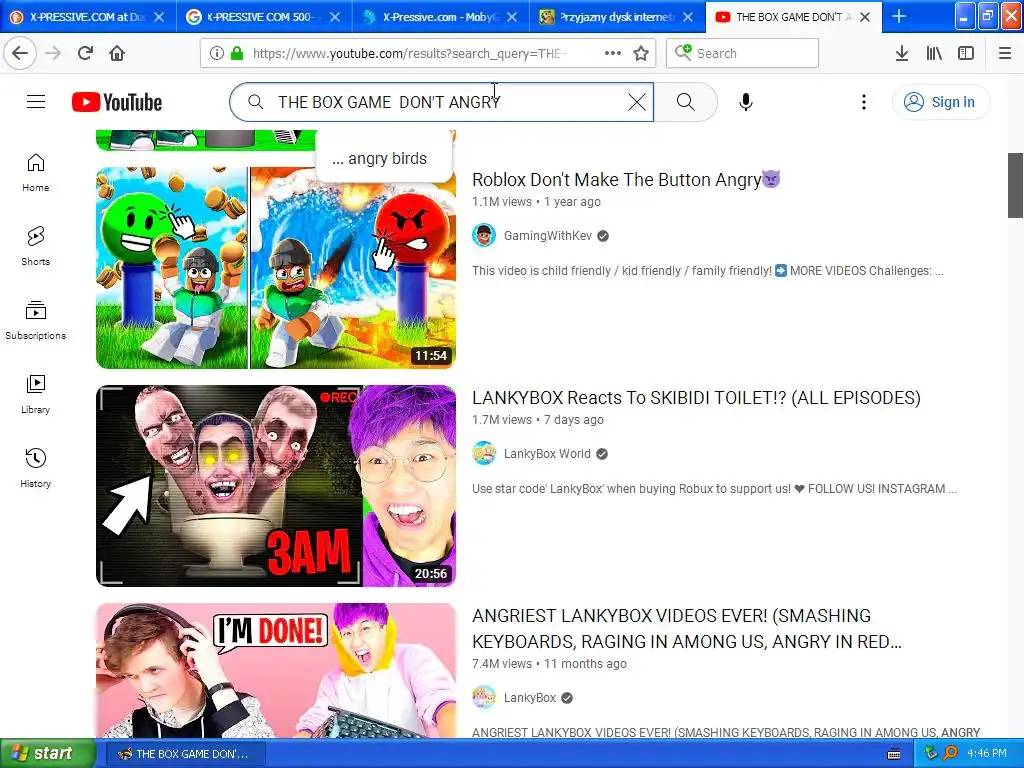Click the page vertical scrollbar thumb
This screenshot has height=768, width=1024.
pos(1015,185)
